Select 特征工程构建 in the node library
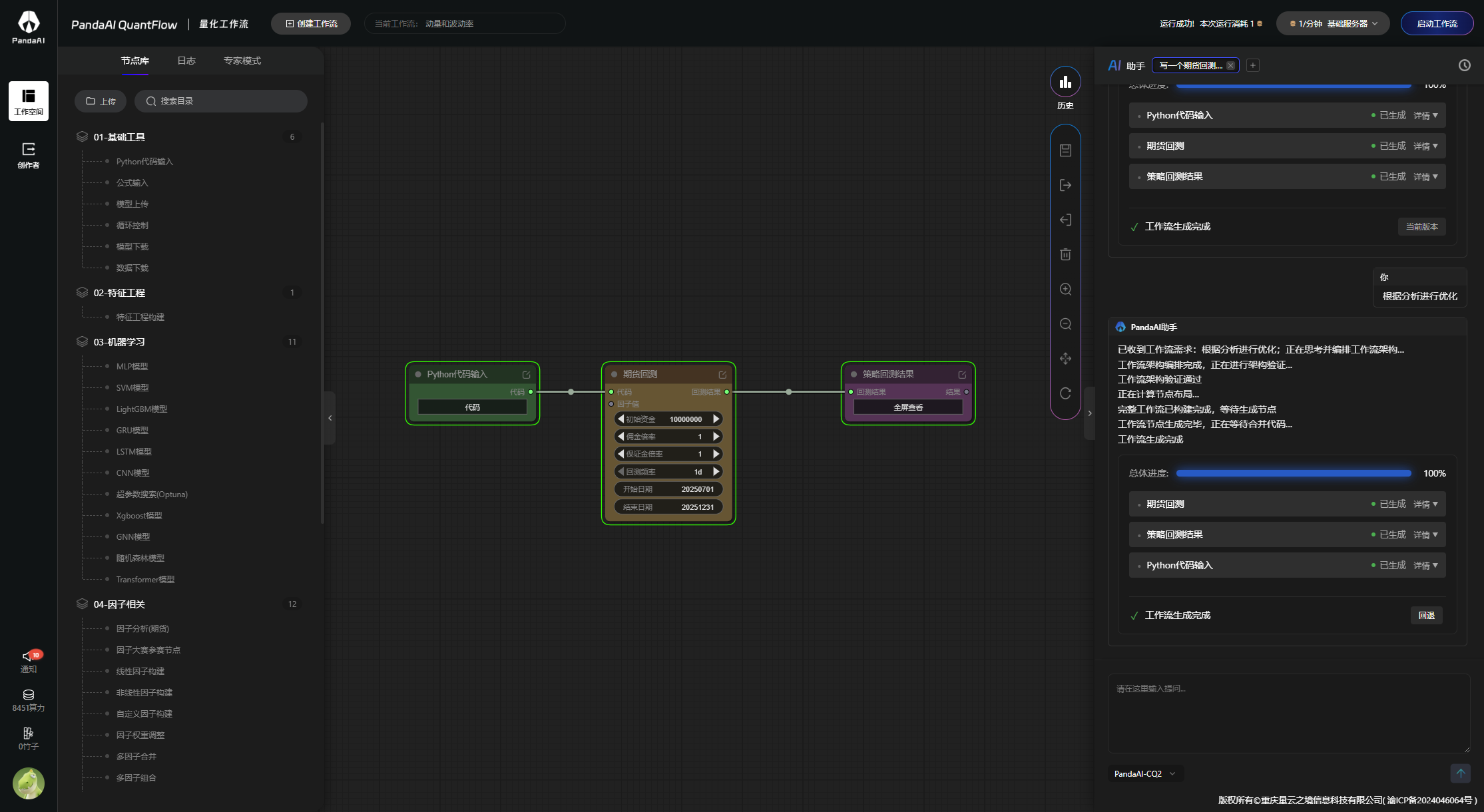1484x812 pixels. (x=140, y=317)
